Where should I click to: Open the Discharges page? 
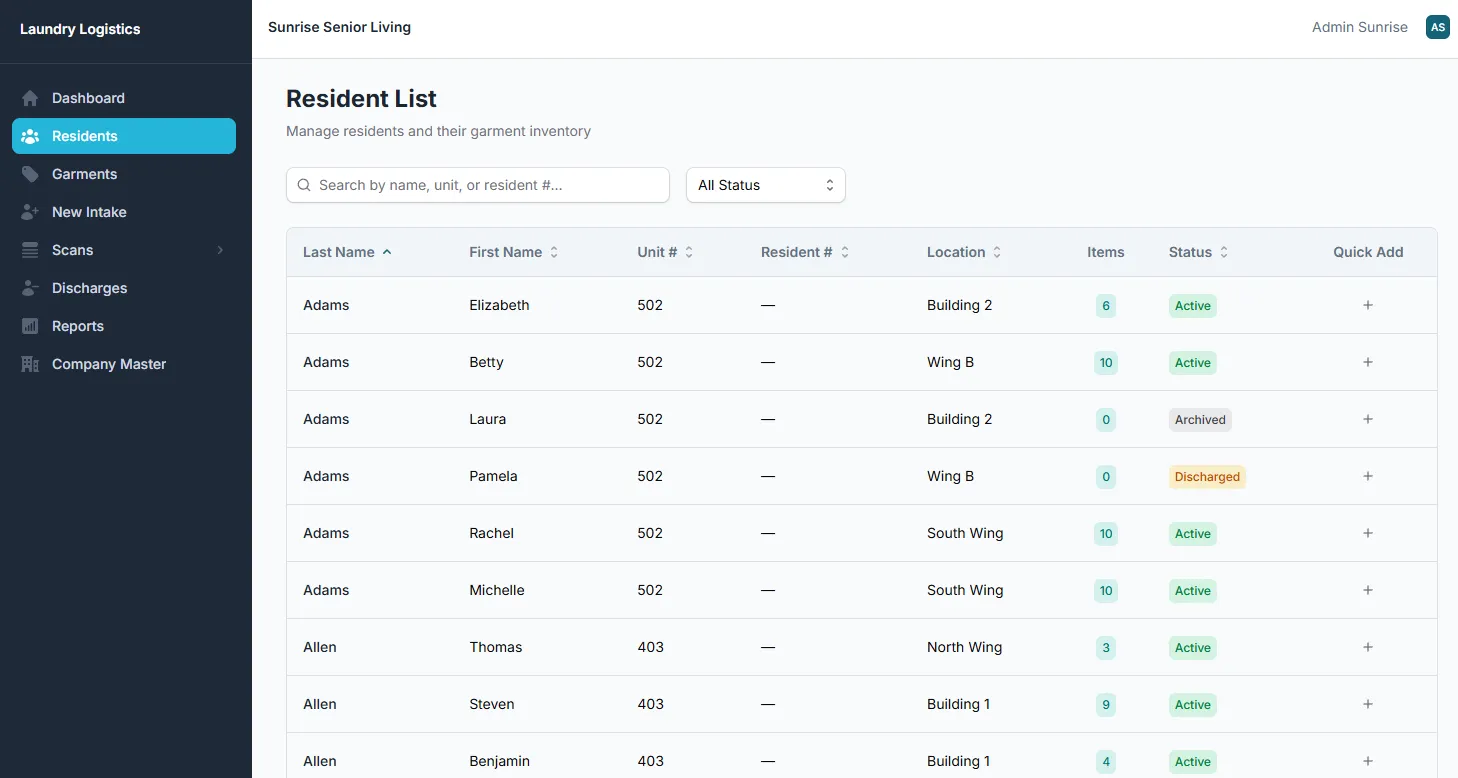coord(89,287)
